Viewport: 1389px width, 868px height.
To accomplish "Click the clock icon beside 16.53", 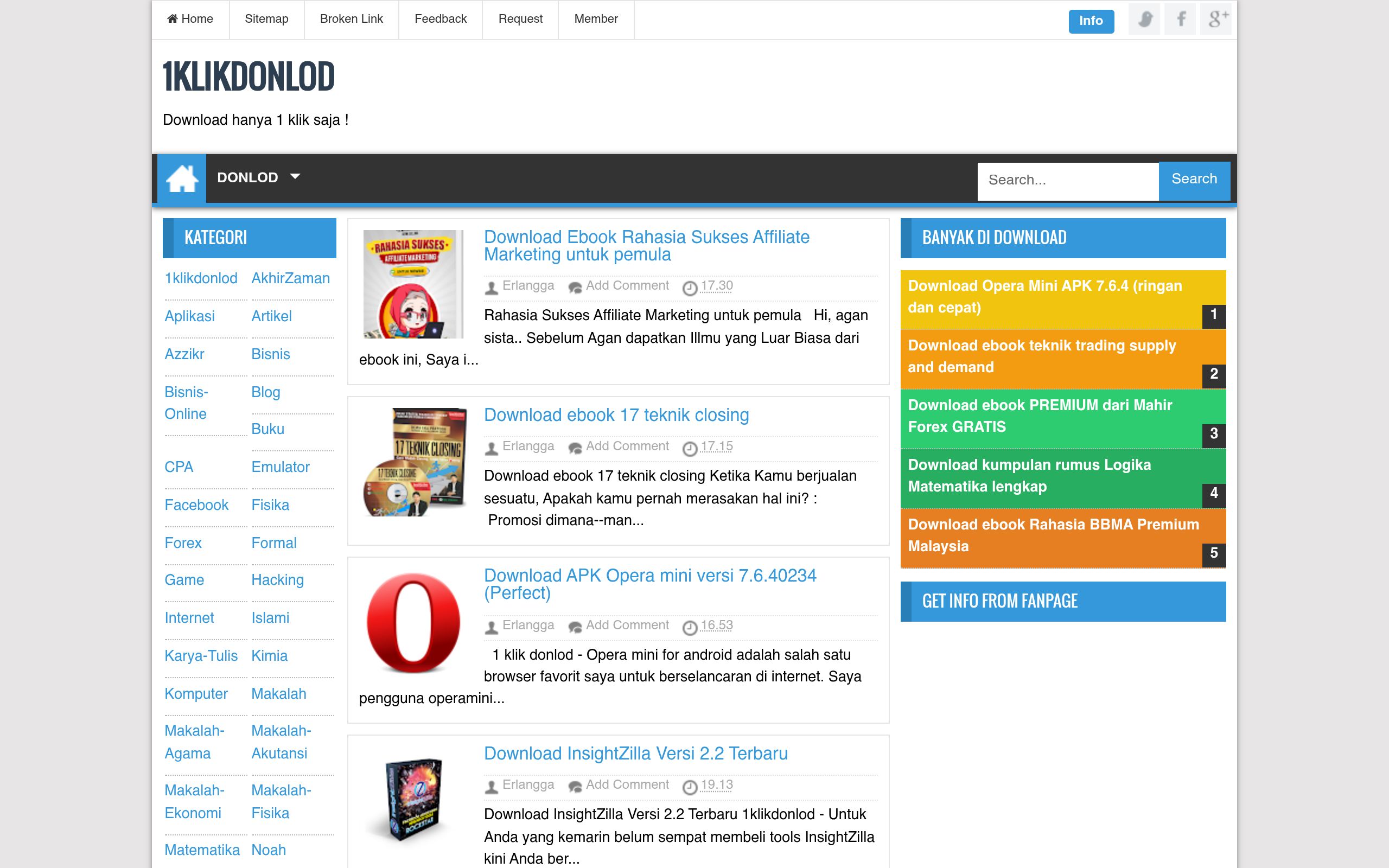I will 689,628.
